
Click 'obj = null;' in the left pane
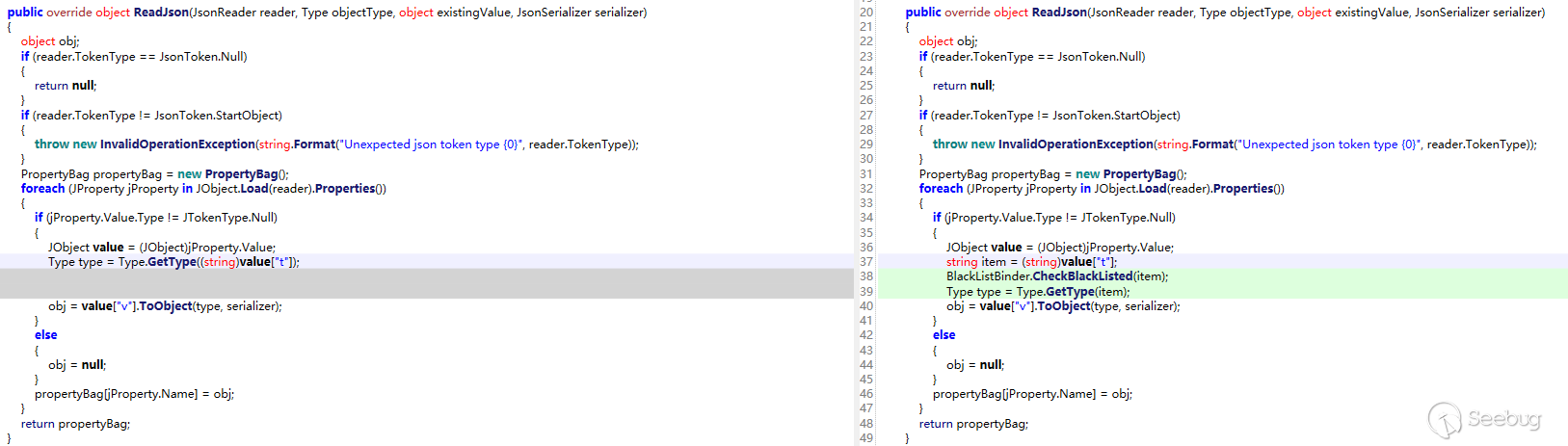point(77,365)
